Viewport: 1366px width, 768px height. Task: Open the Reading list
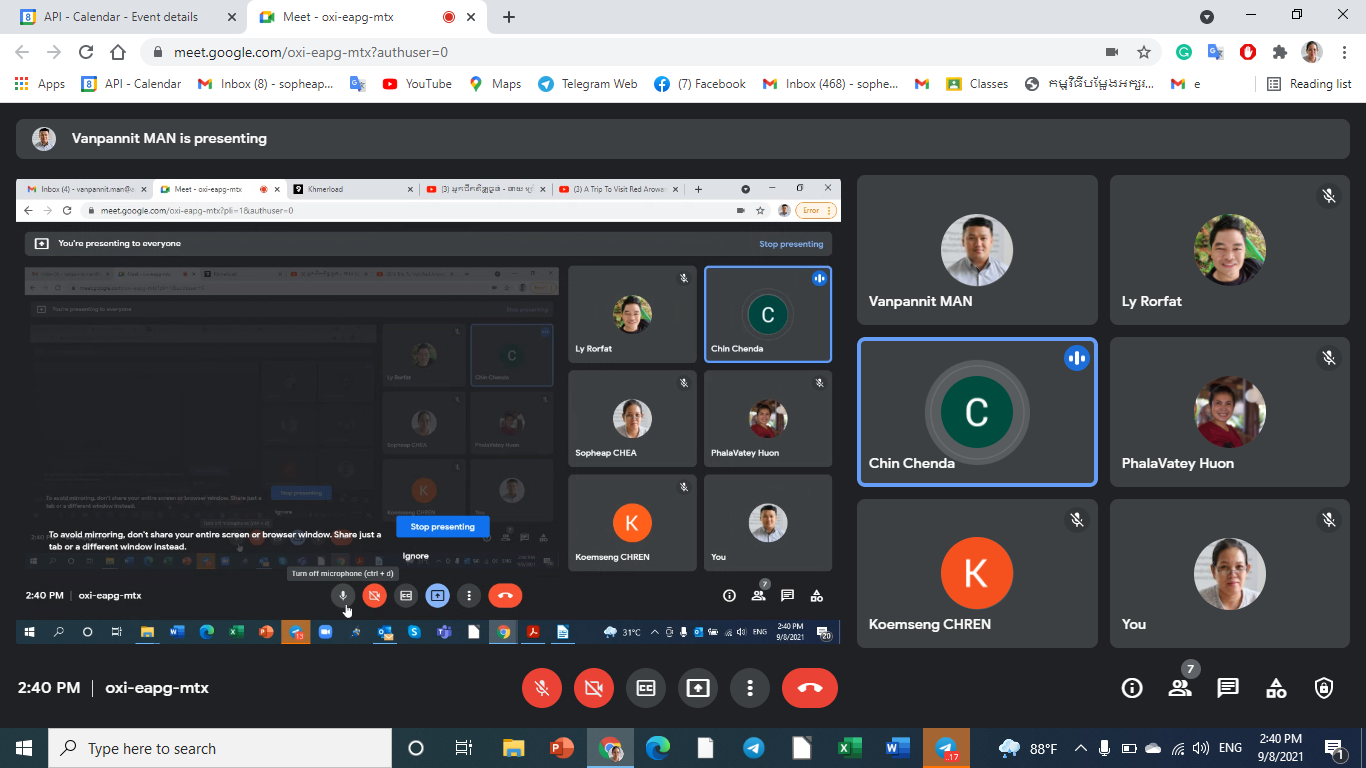point(1309,84)
